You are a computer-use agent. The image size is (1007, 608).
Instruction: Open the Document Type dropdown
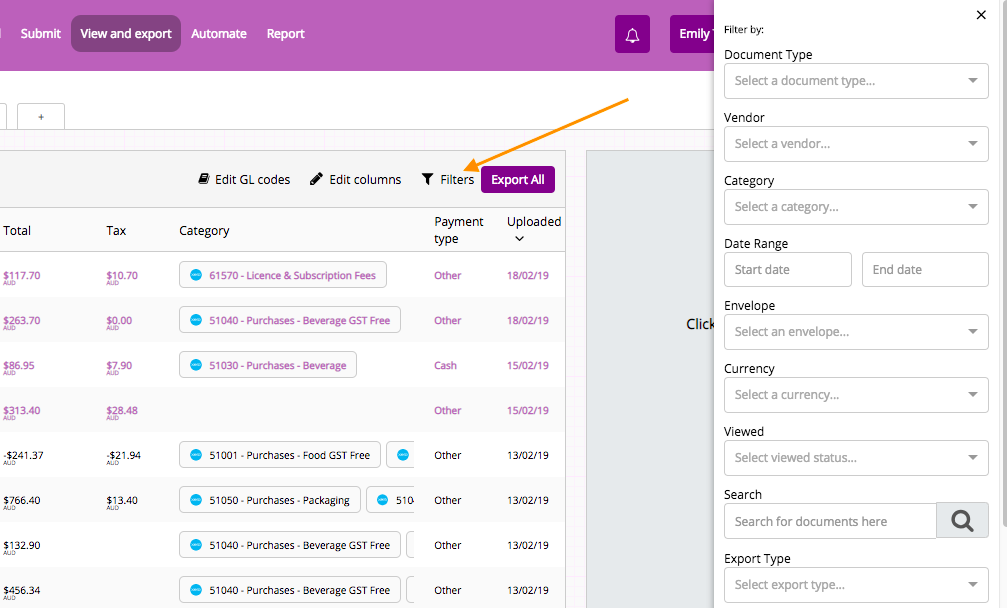856,81
